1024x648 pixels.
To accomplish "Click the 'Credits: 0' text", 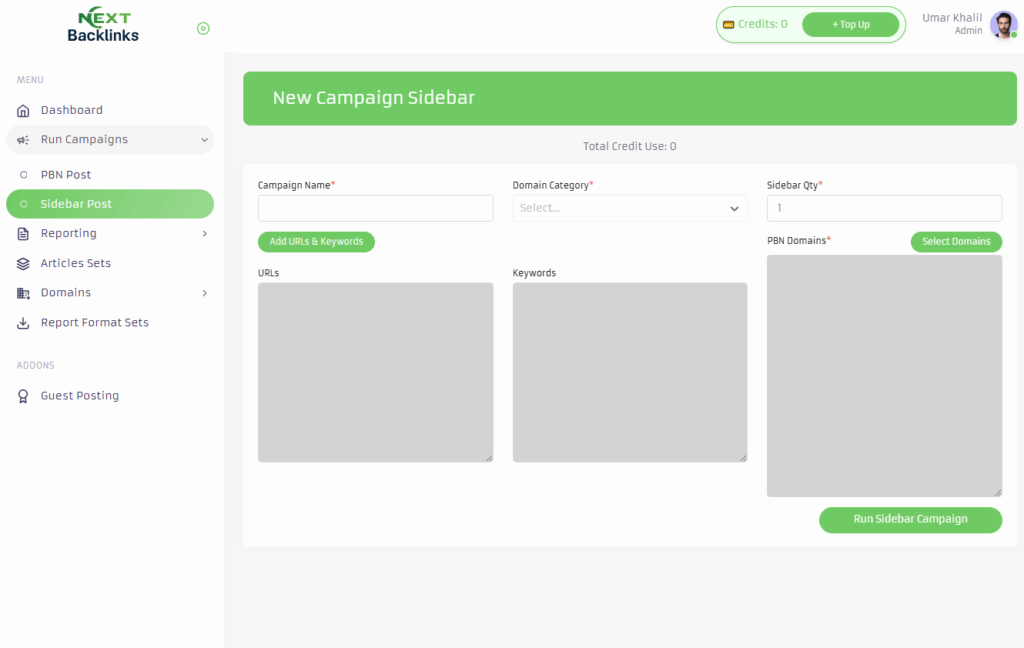I will coord(762,24).
